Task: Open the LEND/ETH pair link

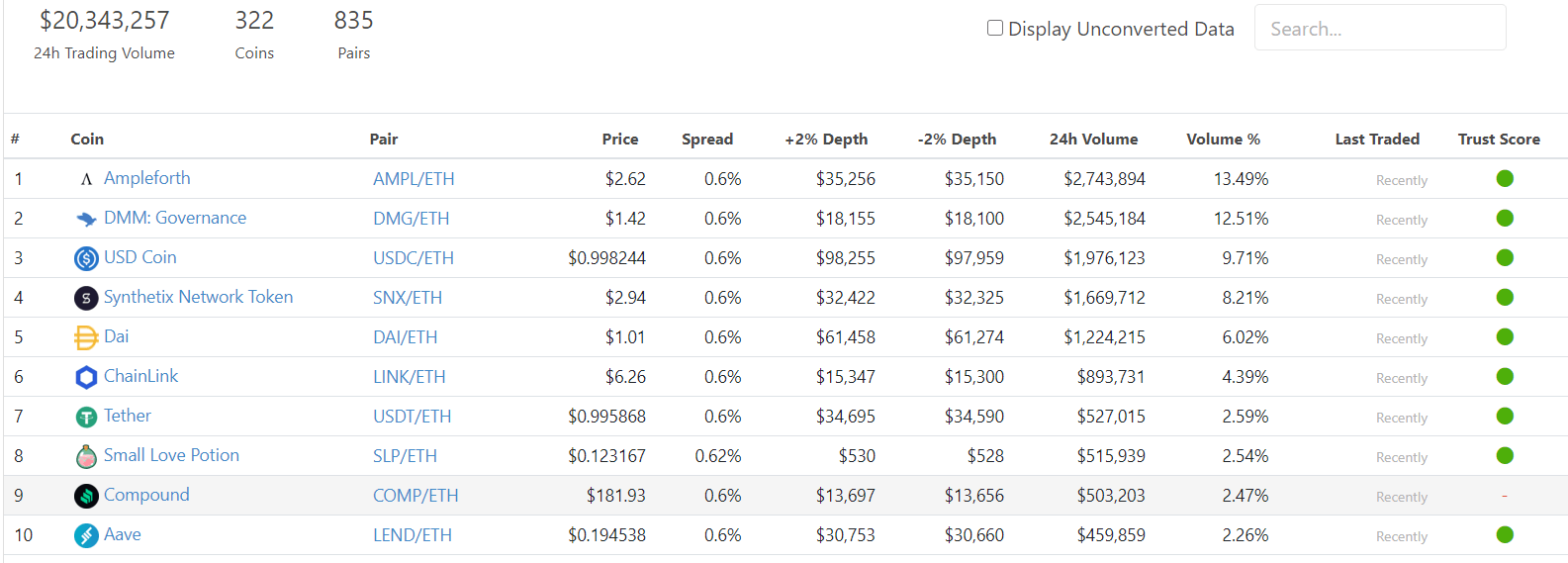Action: (412, 535)
